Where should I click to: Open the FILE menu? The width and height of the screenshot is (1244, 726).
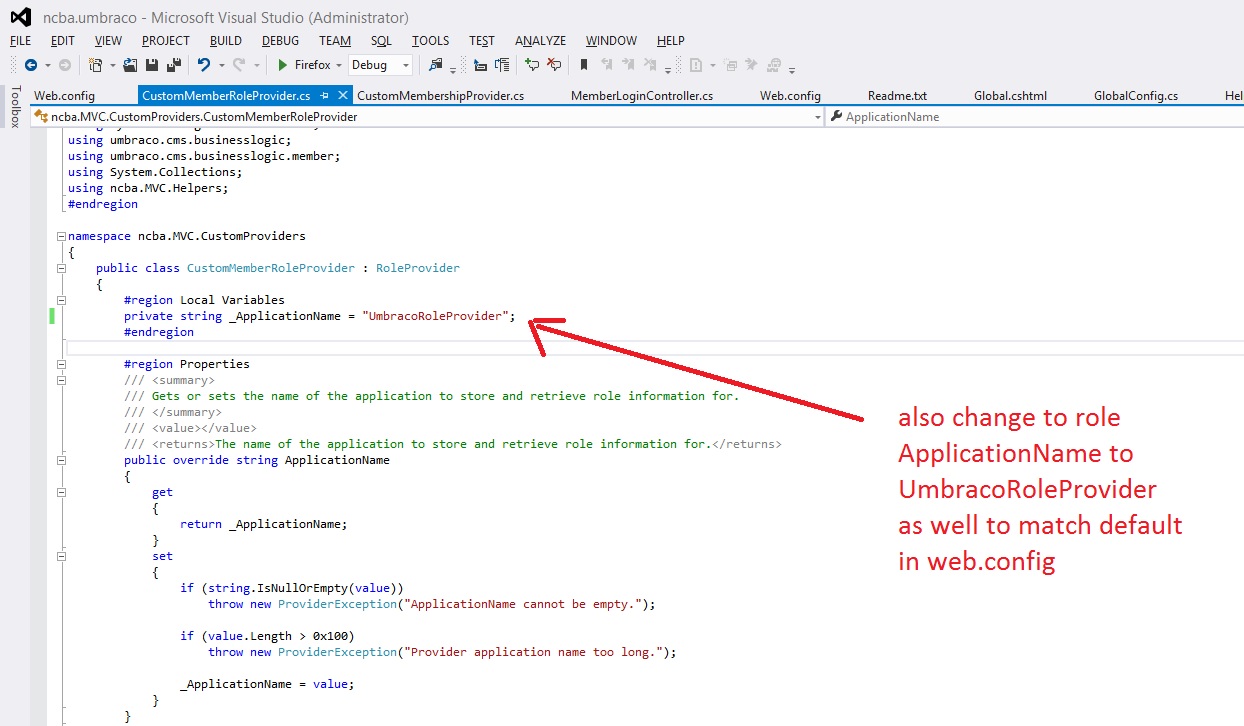(21, 41)
